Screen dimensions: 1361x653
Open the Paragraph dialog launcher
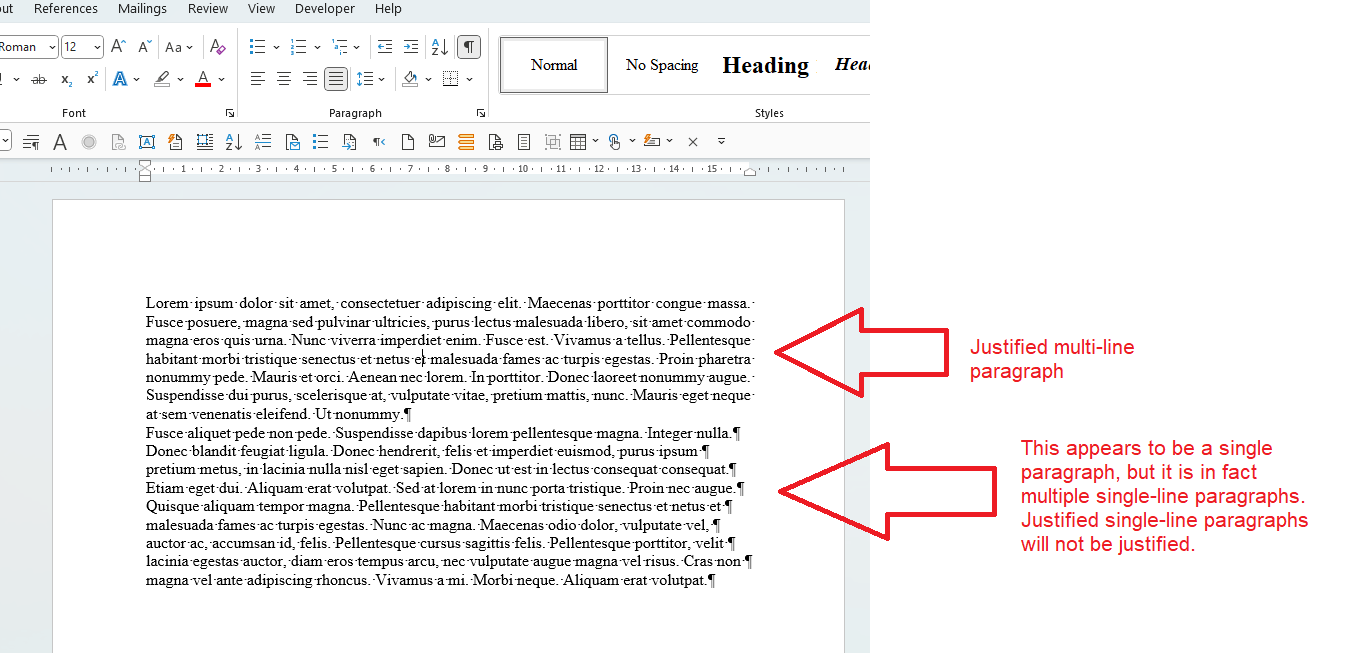481,113
